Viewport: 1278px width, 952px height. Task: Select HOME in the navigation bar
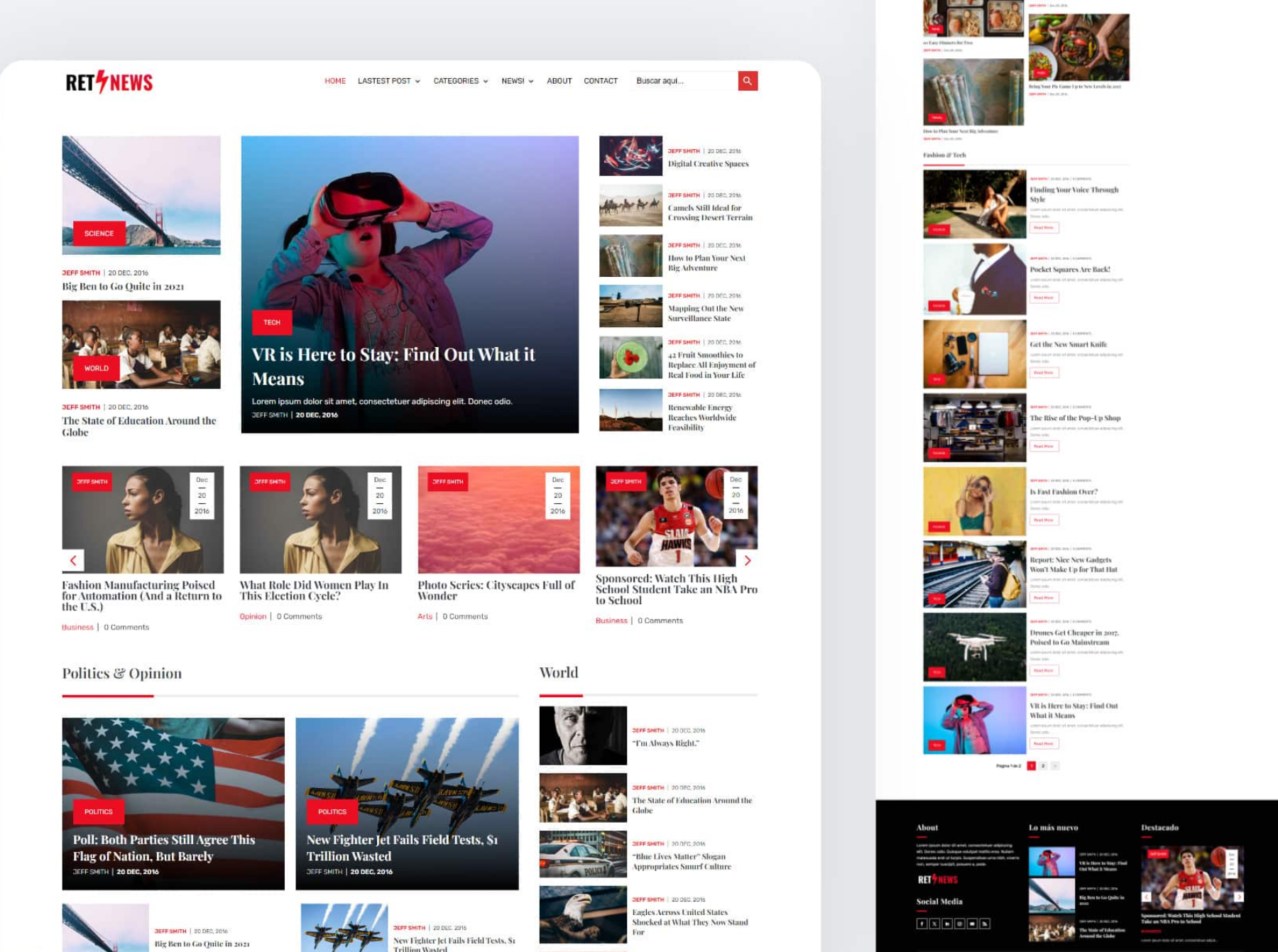335,81
